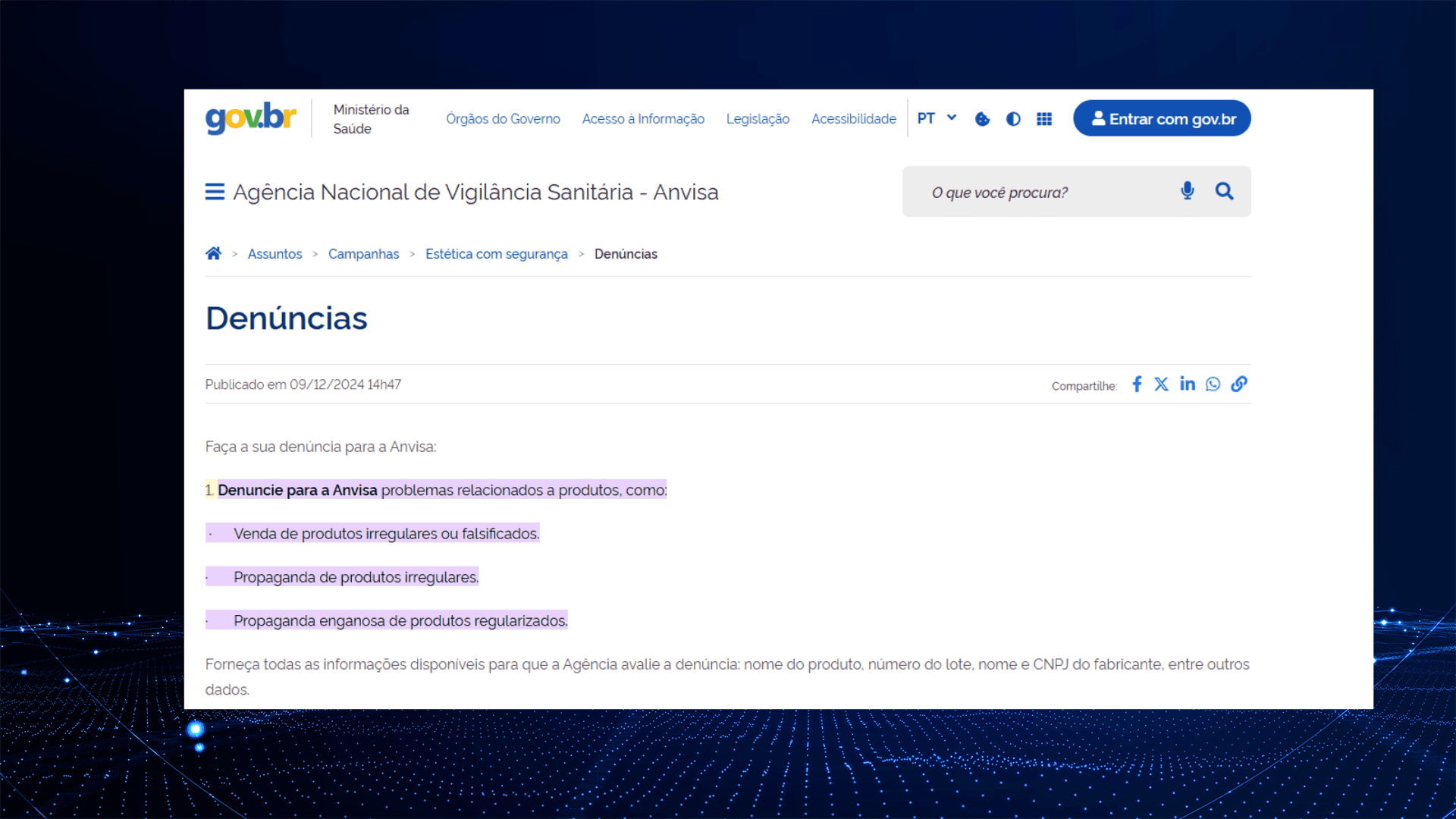Open Acesso à Informação link
The image size is (1456, 819).
tap(643, 119)
